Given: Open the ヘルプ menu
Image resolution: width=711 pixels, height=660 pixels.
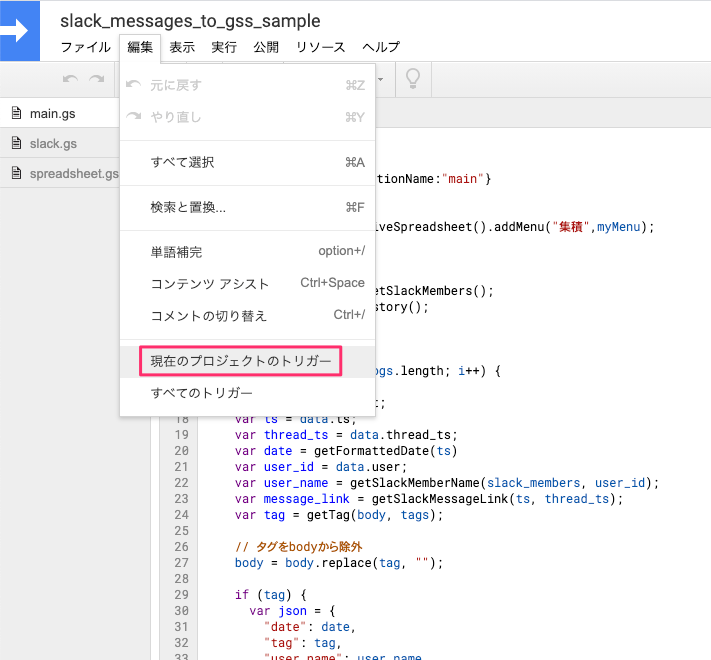Looking at the screenshot, I should 381,47.
